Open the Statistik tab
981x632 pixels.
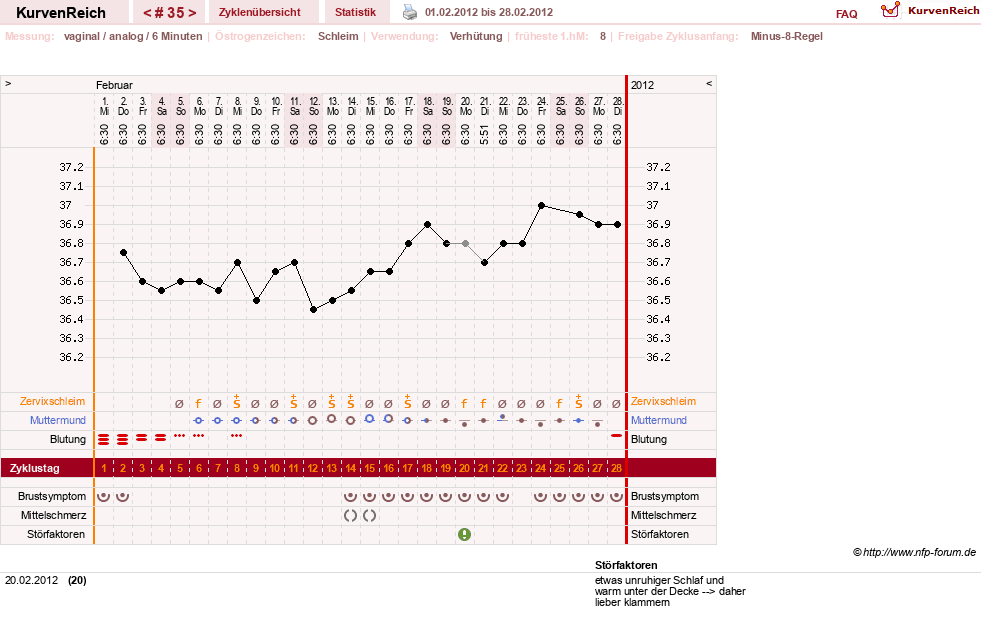pyautogui.click(x=355, y=12)
